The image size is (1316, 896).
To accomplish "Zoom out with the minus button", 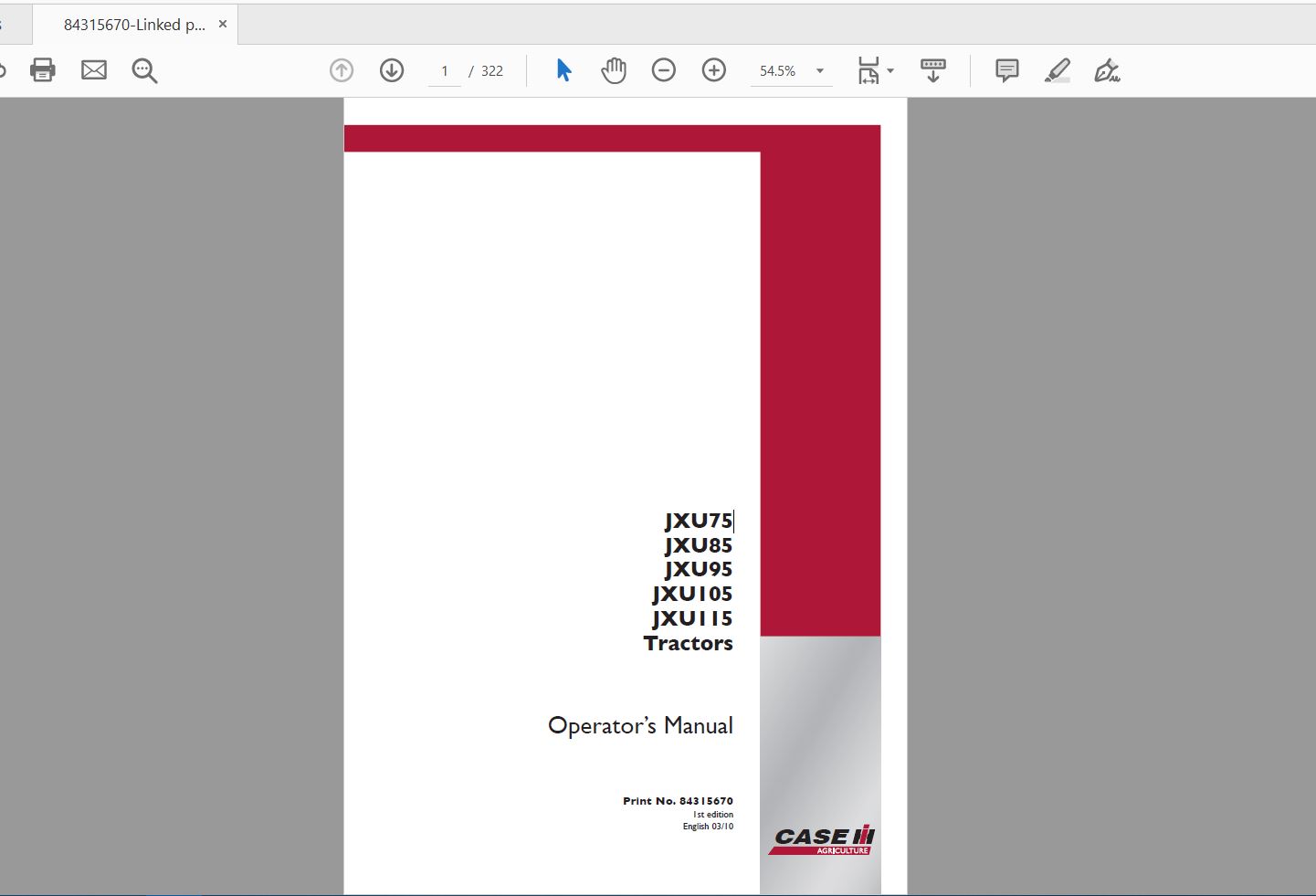I will 664,70.
